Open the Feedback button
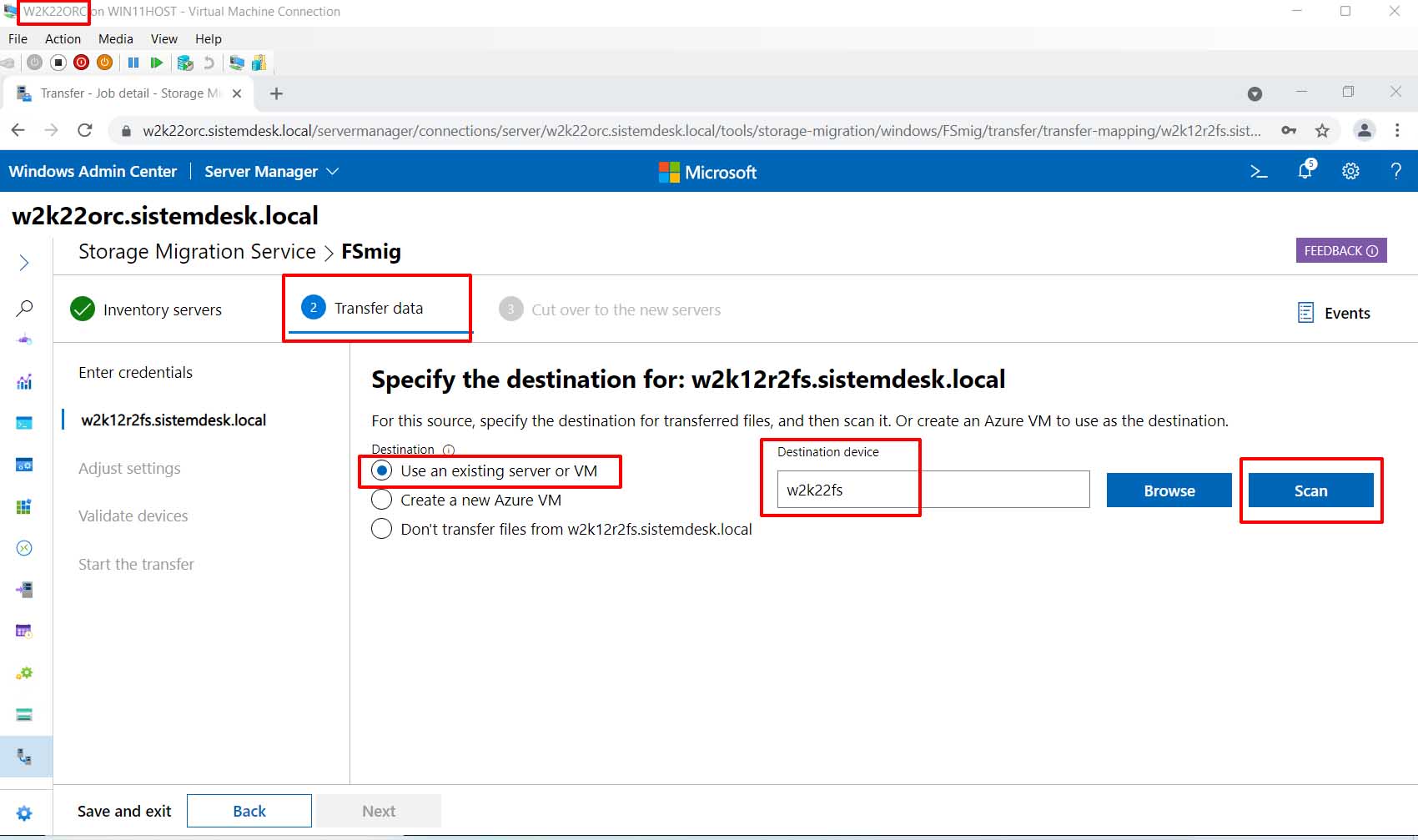 tap(1341, 250)
